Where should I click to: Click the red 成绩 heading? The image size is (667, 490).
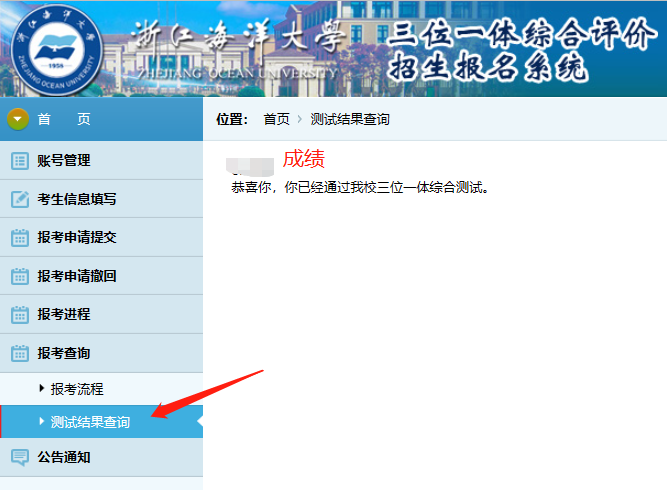tap(303, 159)
